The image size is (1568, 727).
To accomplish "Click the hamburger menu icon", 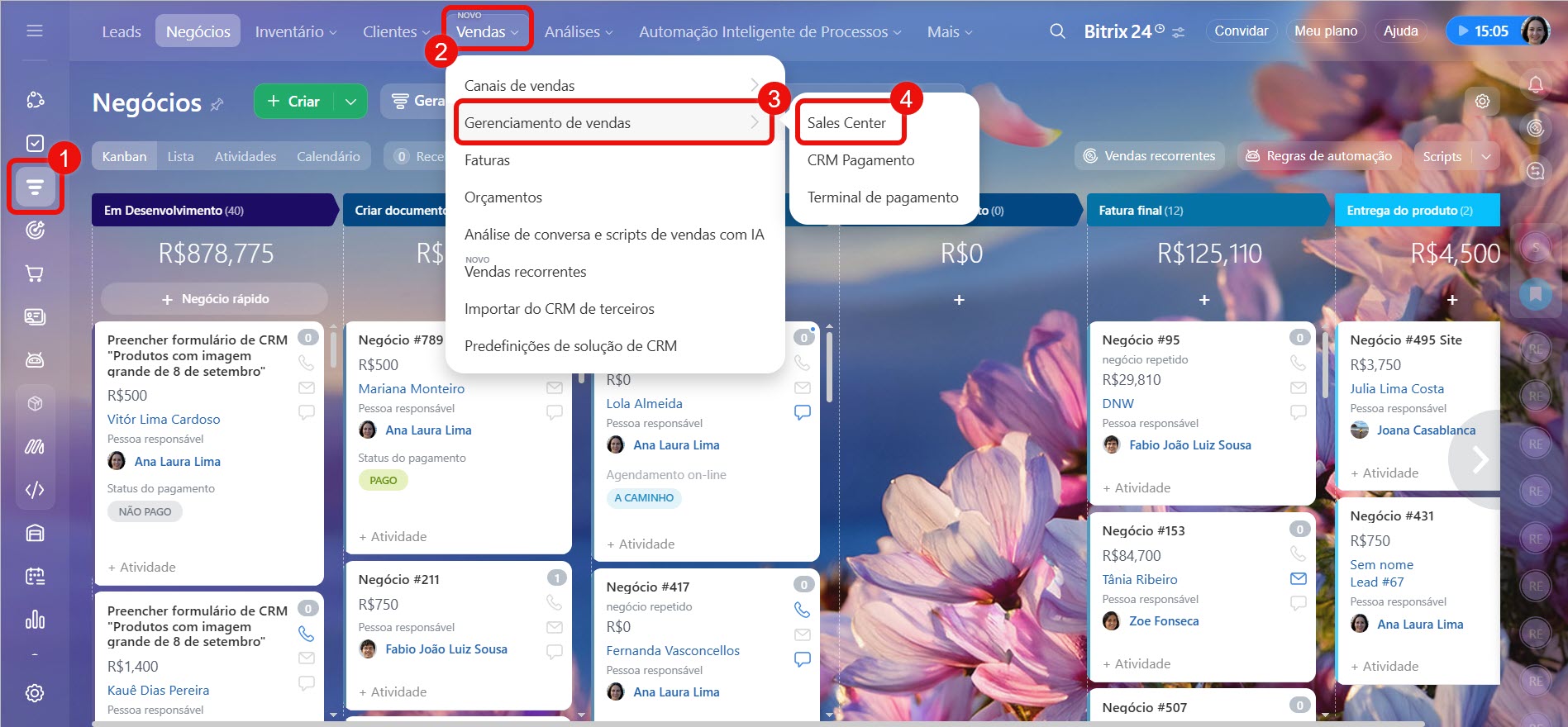I will tap(35, 31).
